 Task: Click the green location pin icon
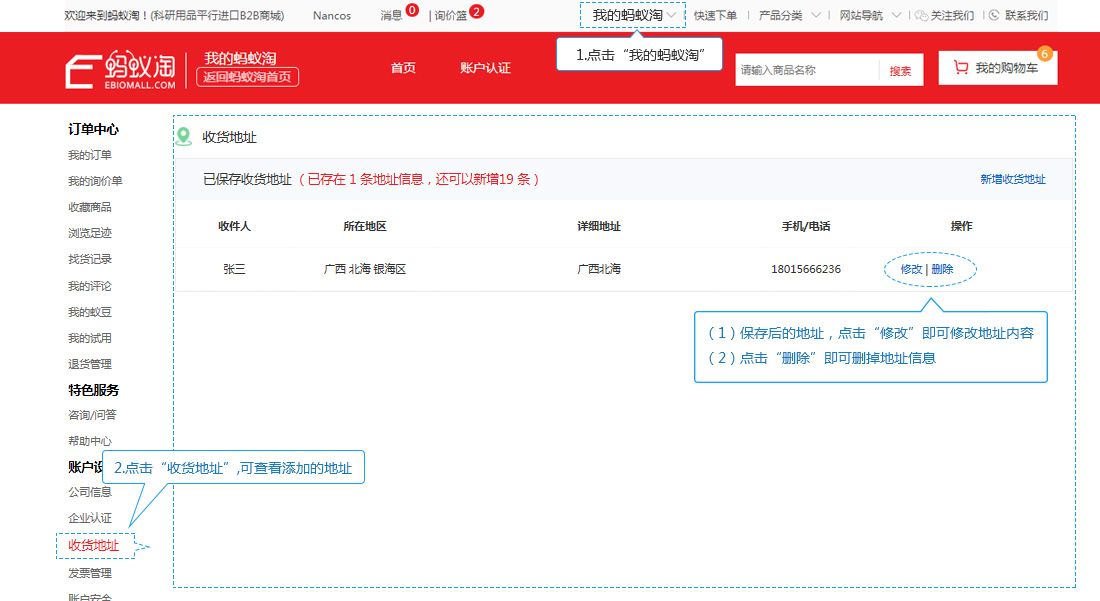click(x=184, y=136)
